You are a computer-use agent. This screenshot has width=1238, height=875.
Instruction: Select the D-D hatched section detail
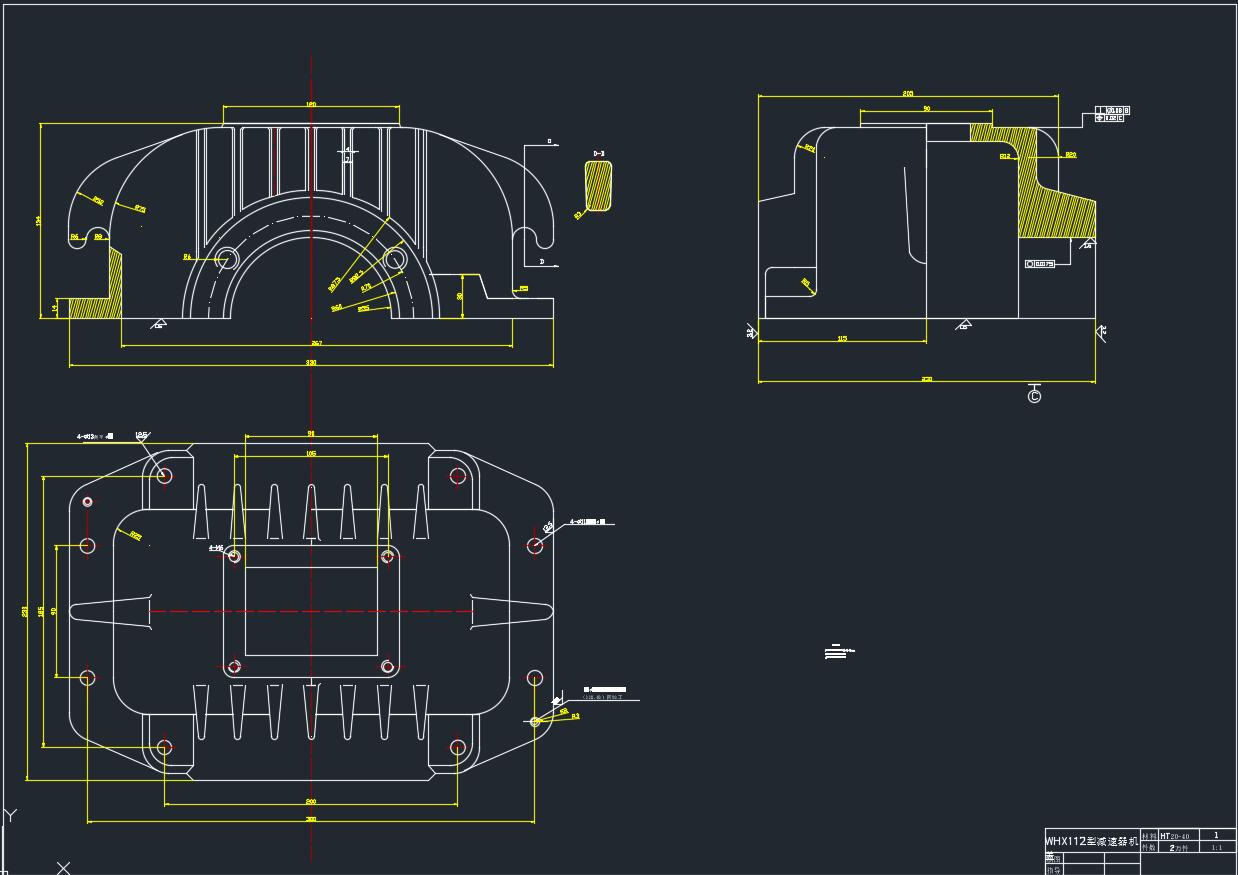point(598,186)
